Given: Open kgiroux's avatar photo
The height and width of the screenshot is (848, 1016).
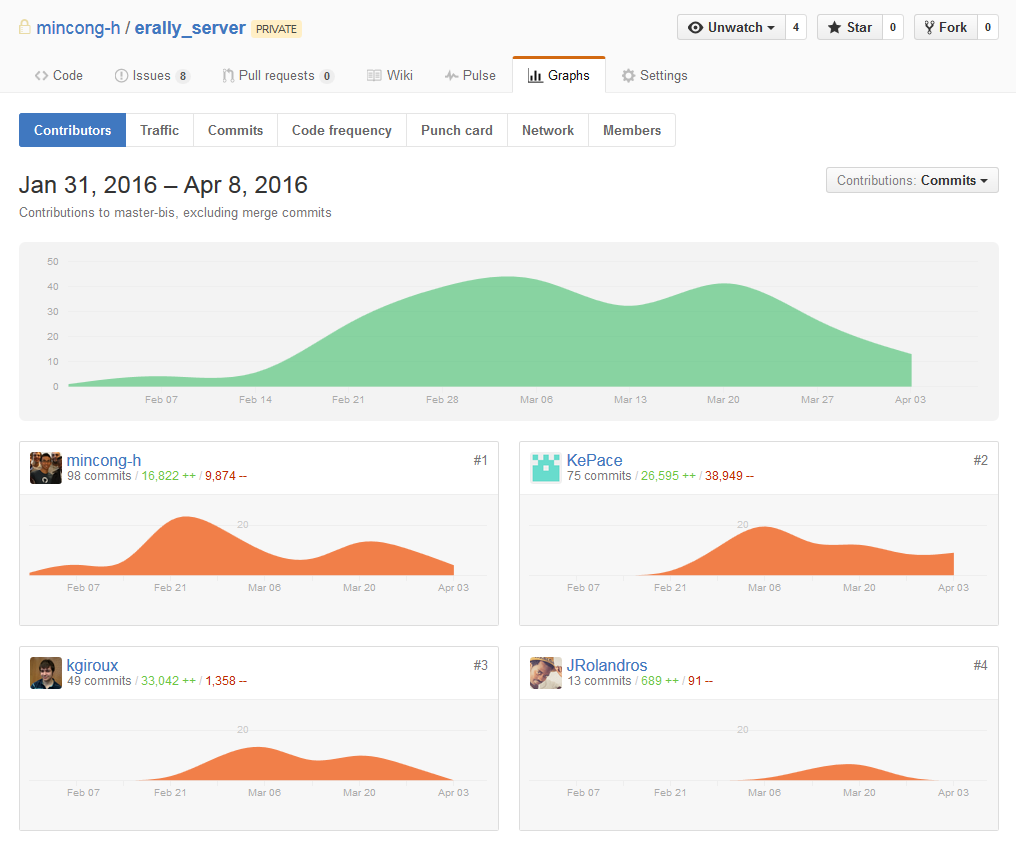Looking at the screenshot, I should click(46, 673).
